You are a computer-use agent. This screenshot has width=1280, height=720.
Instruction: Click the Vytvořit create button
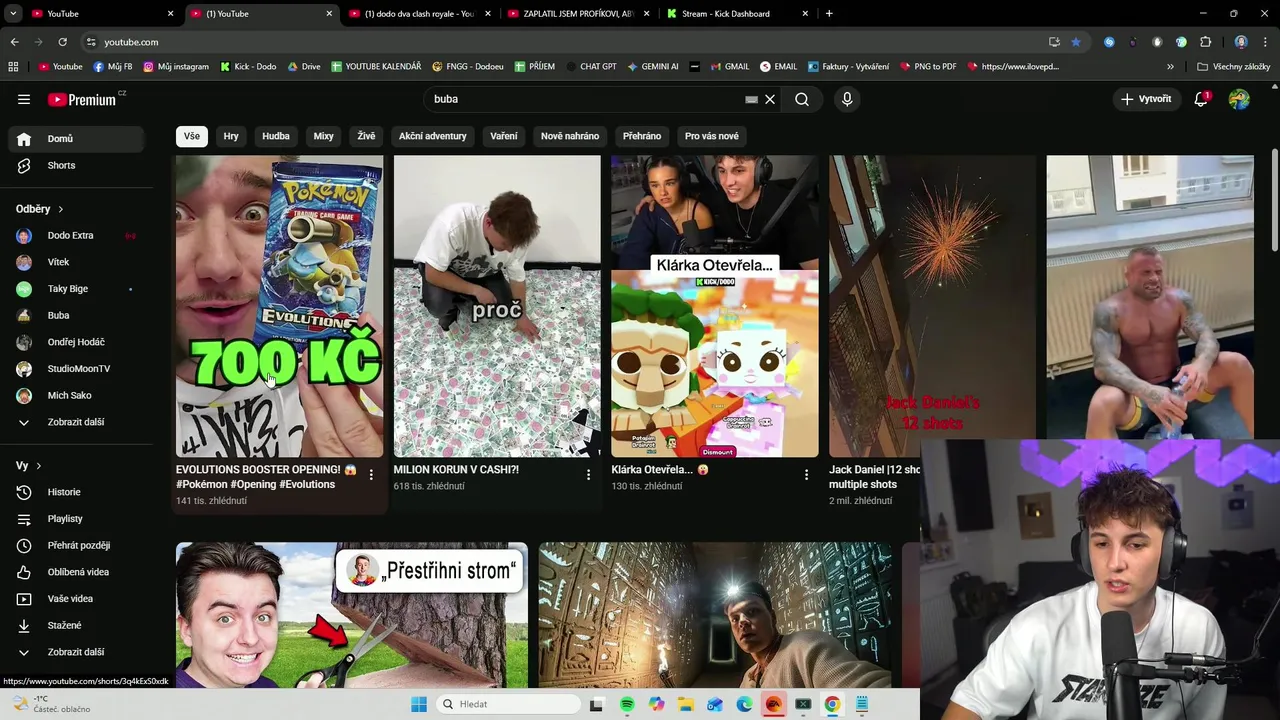[1145, 99]
